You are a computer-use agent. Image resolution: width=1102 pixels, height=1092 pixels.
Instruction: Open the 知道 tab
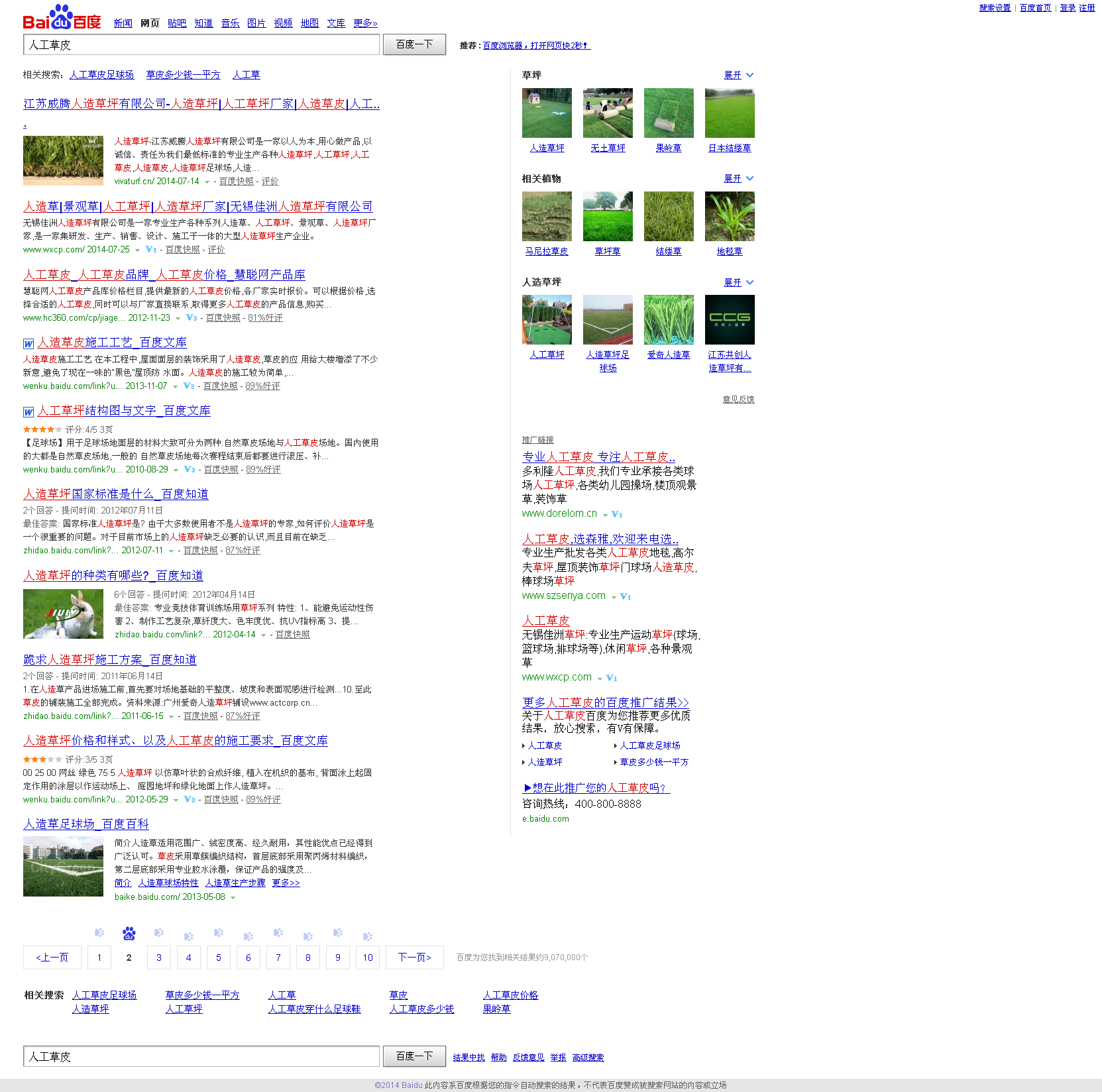tap(203, 23)
